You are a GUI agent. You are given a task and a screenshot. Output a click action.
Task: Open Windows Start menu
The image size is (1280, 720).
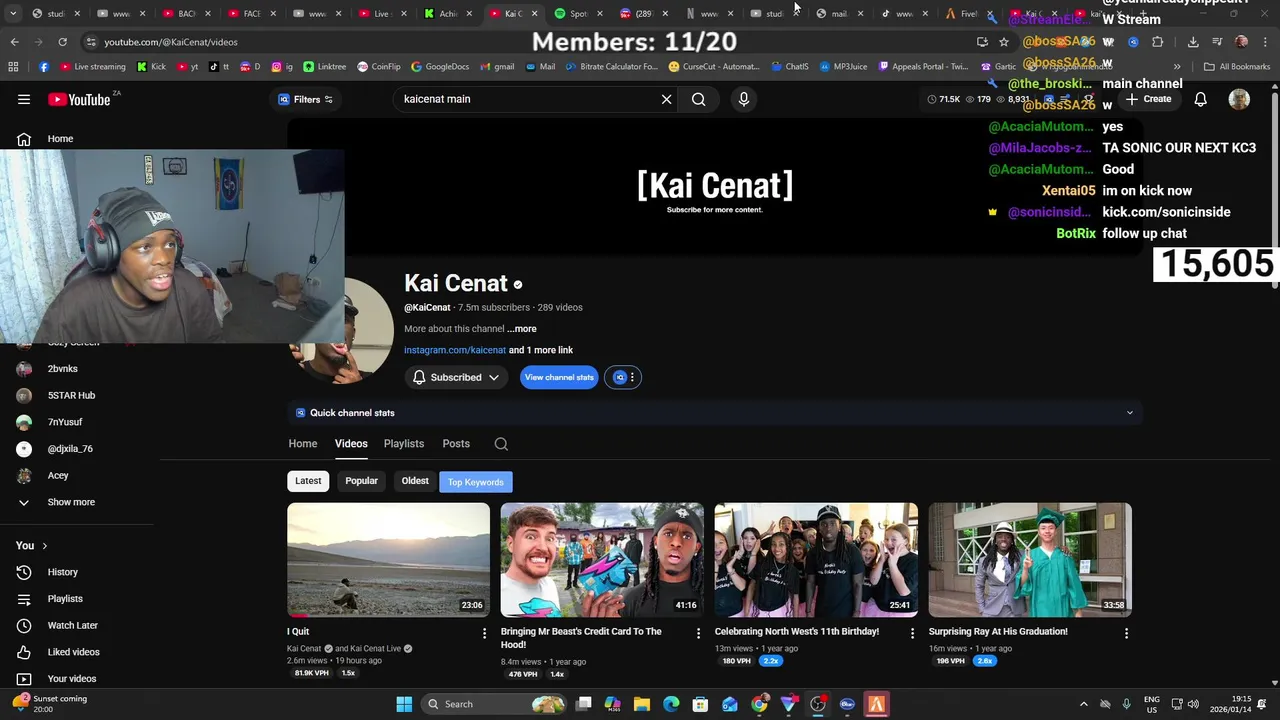(404, 704)
